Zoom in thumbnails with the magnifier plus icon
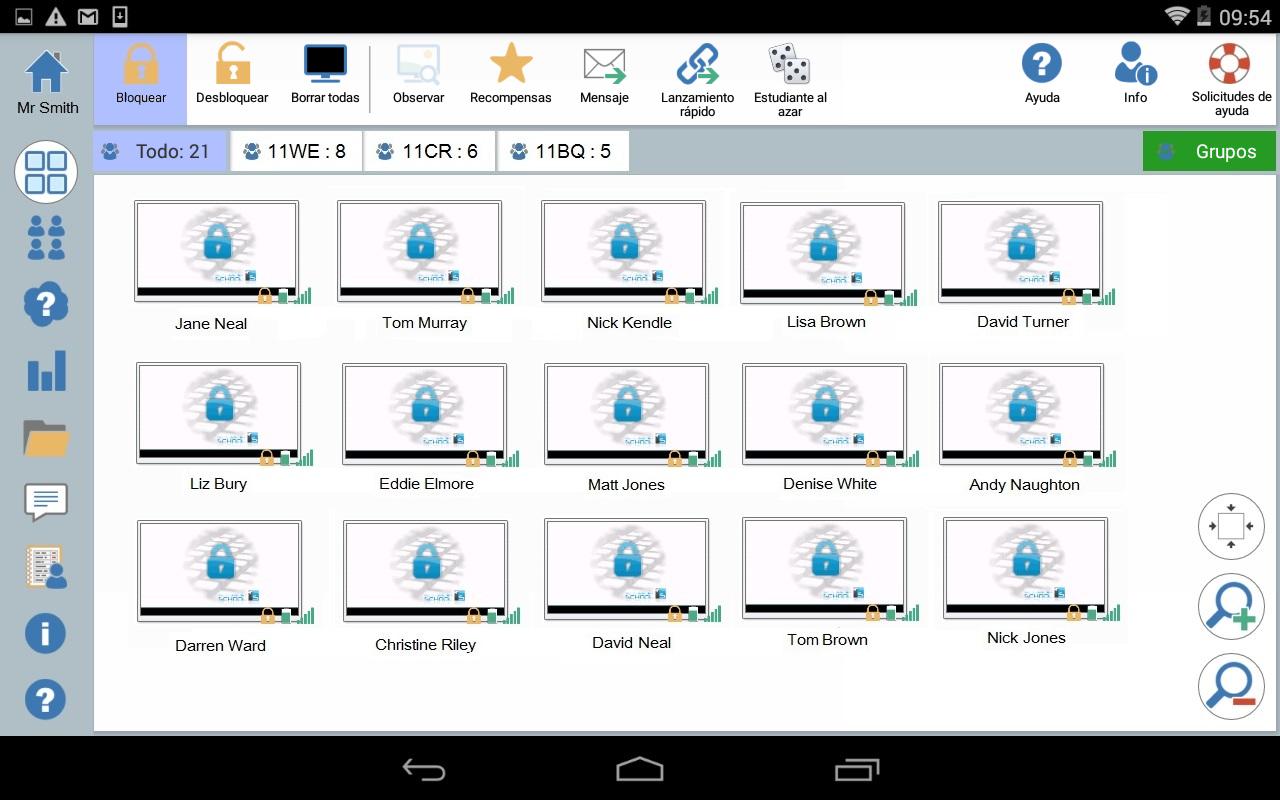The height and width of the screenshot is (800, 1280). coord(1231,606)
